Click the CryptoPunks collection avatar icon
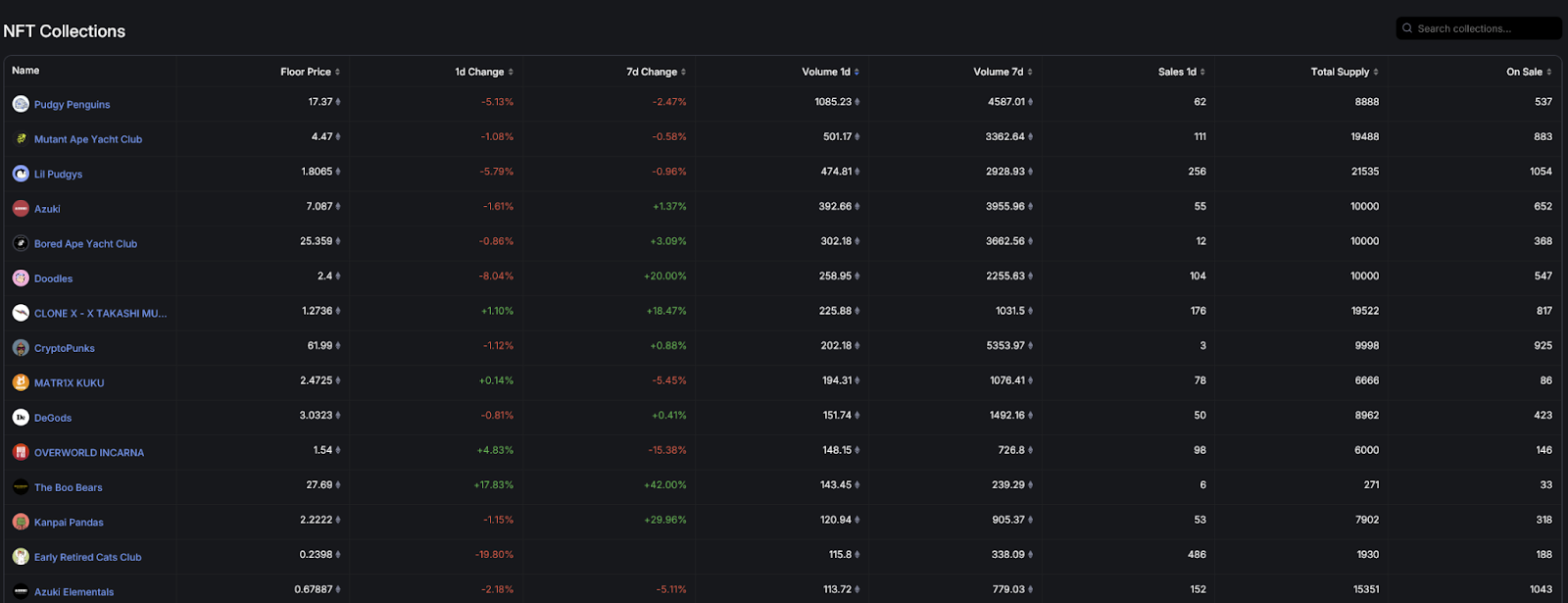 21,348
